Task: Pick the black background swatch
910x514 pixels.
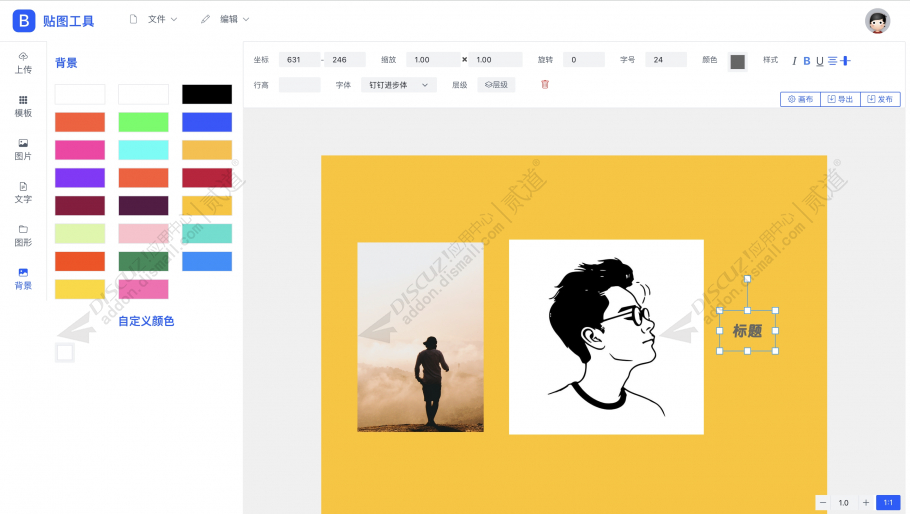Action: 207,94
